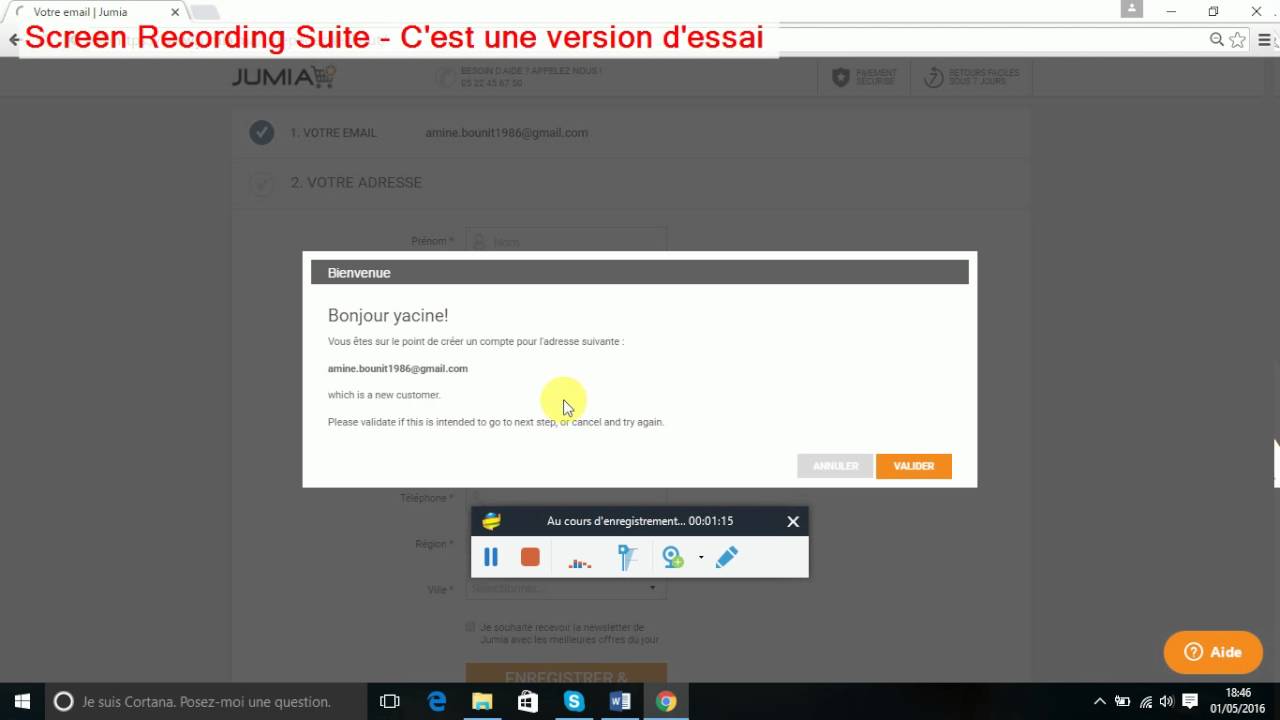Viewport: 1280px width, 720px height.
Task: Open the Action Center notifications icon
Action: [x=1191, y=702]
